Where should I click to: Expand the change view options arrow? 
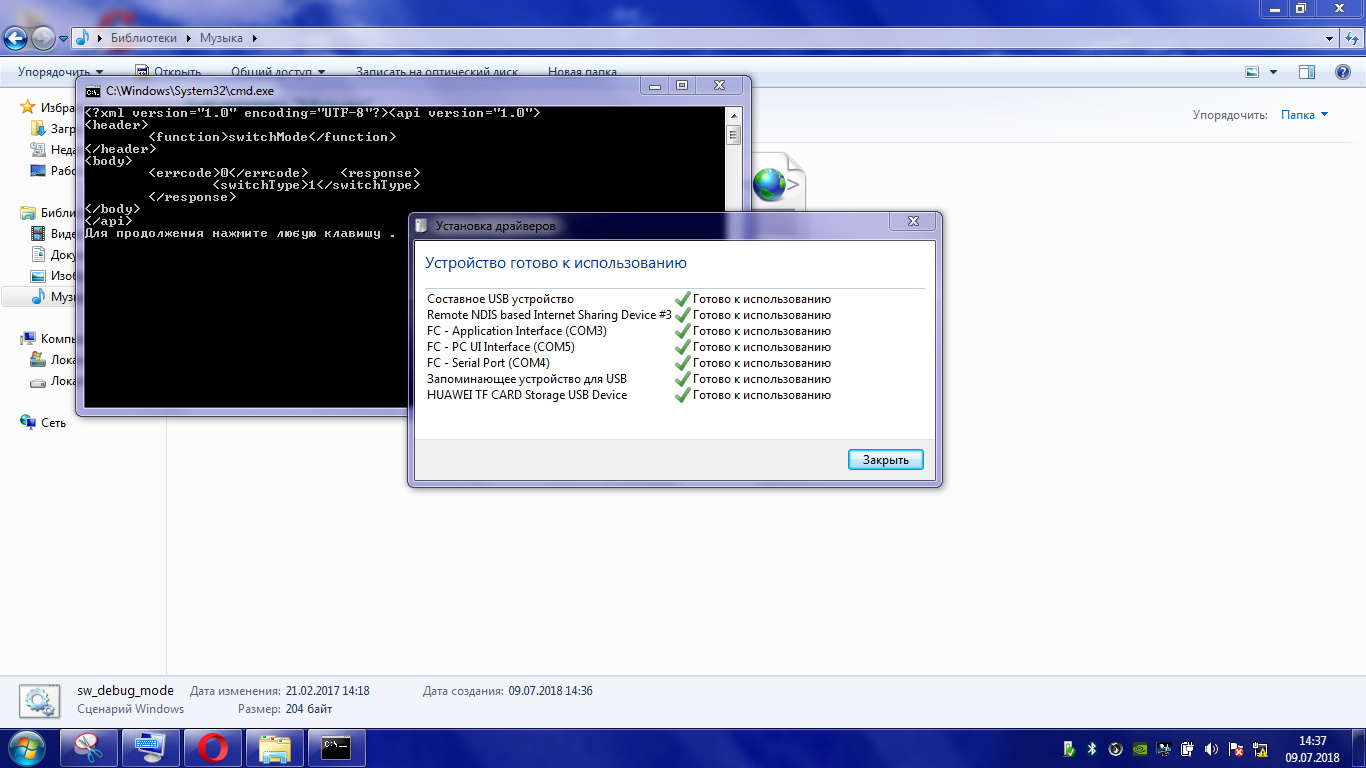pyautogui.click(x=1273, y=72)
